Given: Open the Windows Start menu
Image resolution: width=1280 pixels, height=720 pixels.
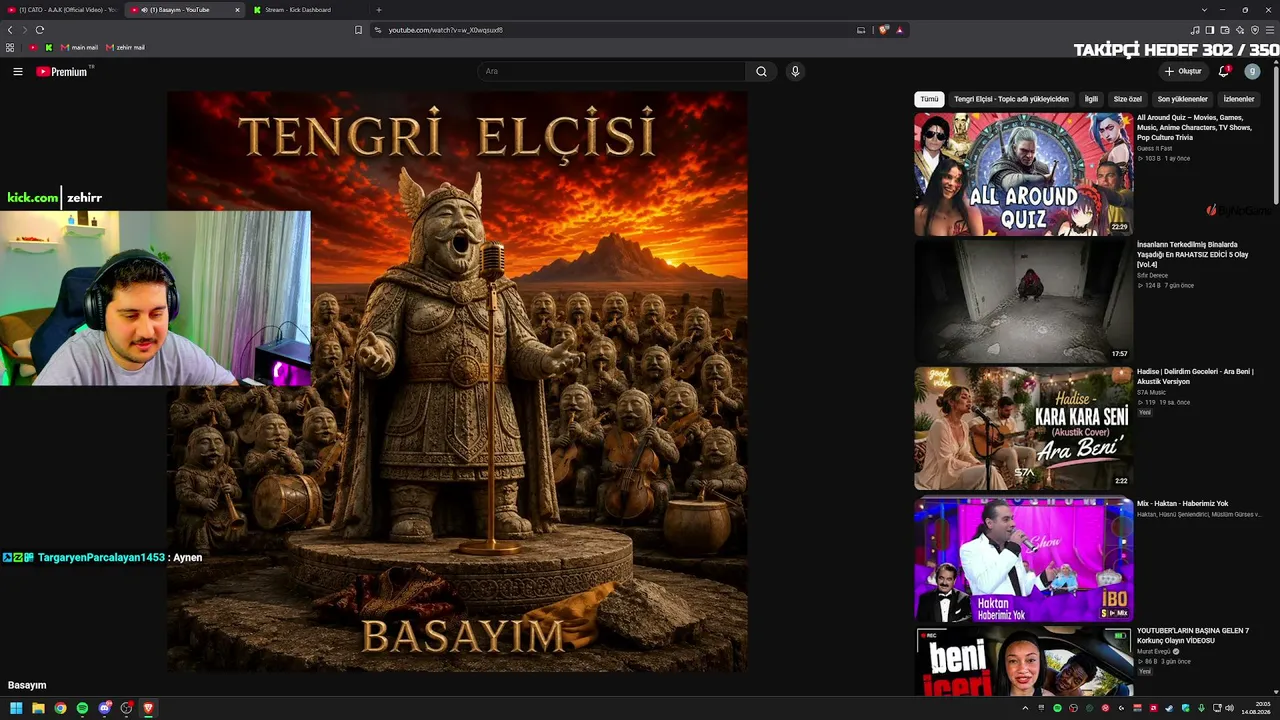Looking at the screenshot, I should point(16,708).
